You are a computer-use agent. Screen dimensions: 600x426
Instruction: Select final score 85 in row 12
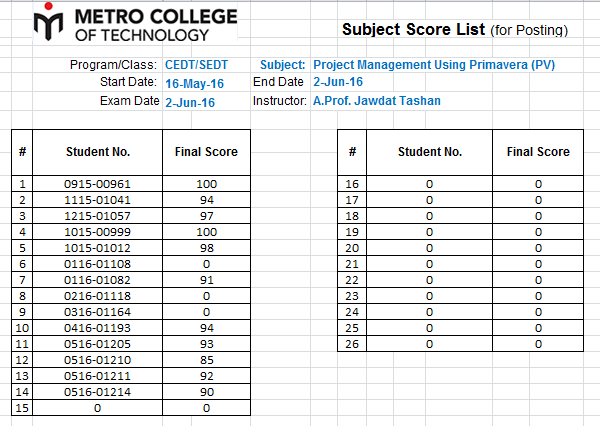coord(206,360)
